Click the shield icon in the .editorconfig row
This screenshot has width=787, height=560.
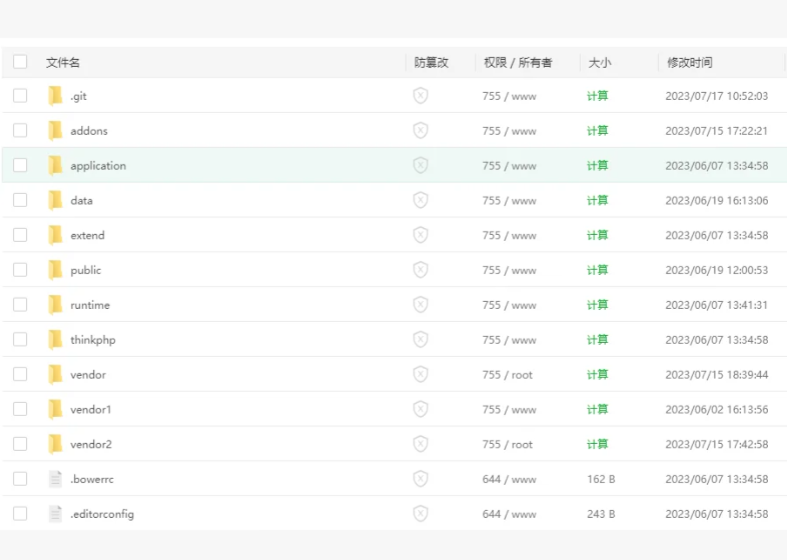point(421,514)
